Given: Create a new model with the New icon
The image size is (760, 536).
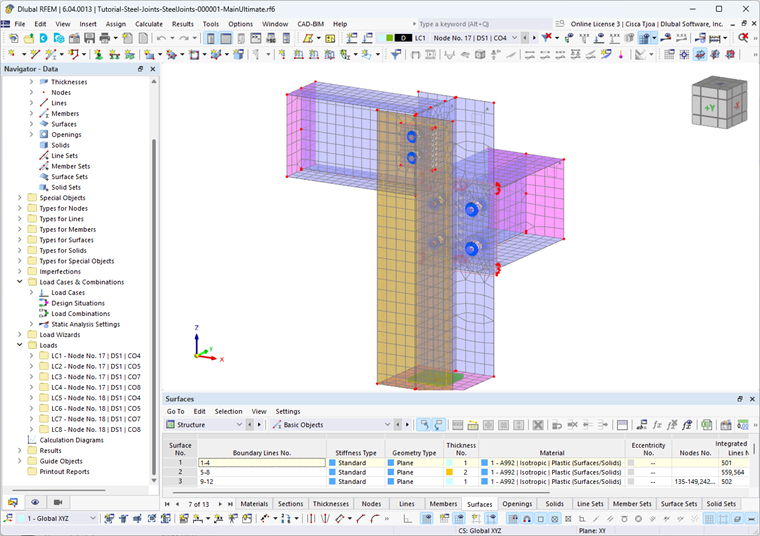Looking at the screenshot, I should click(14, 38).
